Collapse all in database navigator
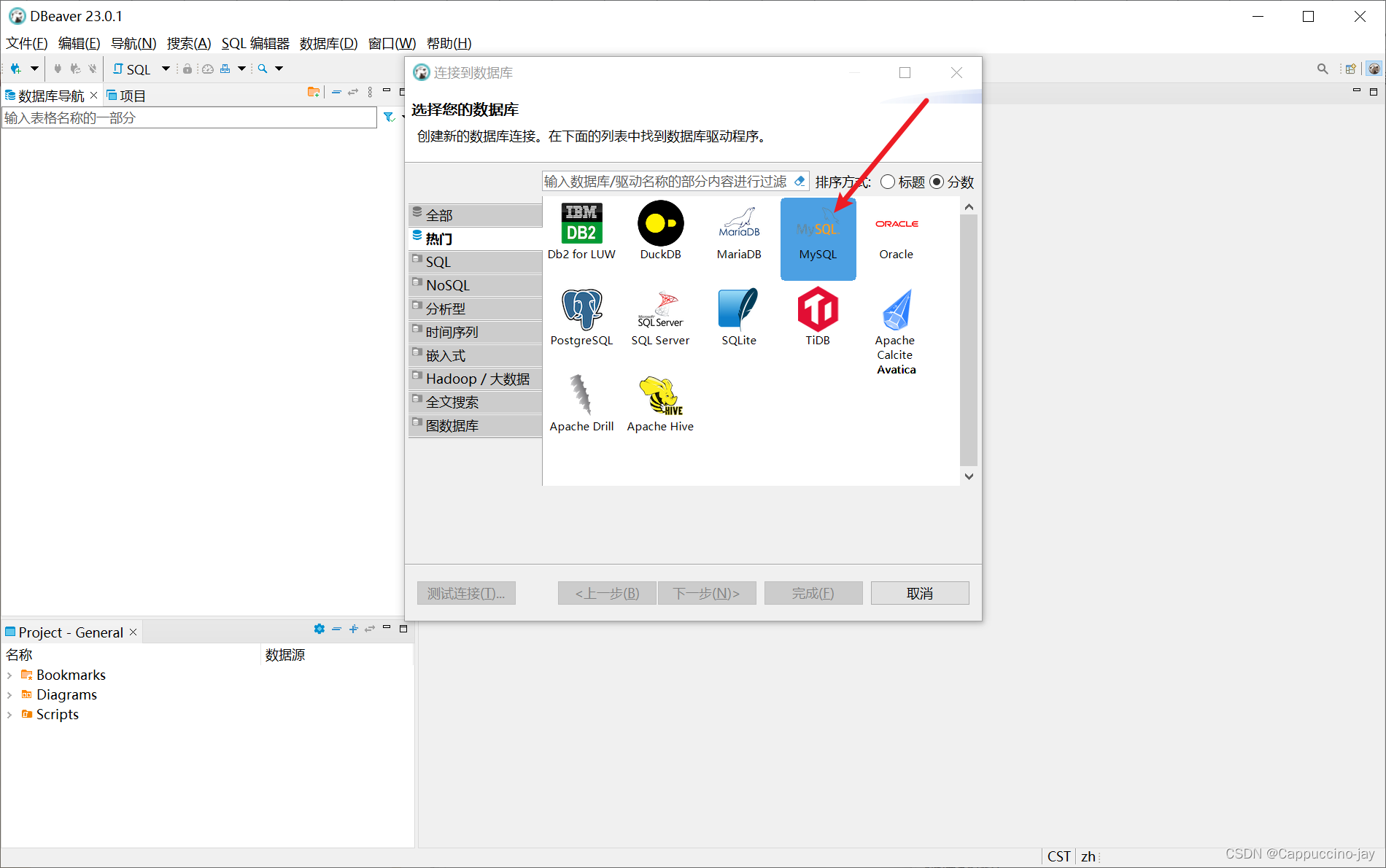The width and height of the screenshot is (1386, 868). [x=336, y=92]
